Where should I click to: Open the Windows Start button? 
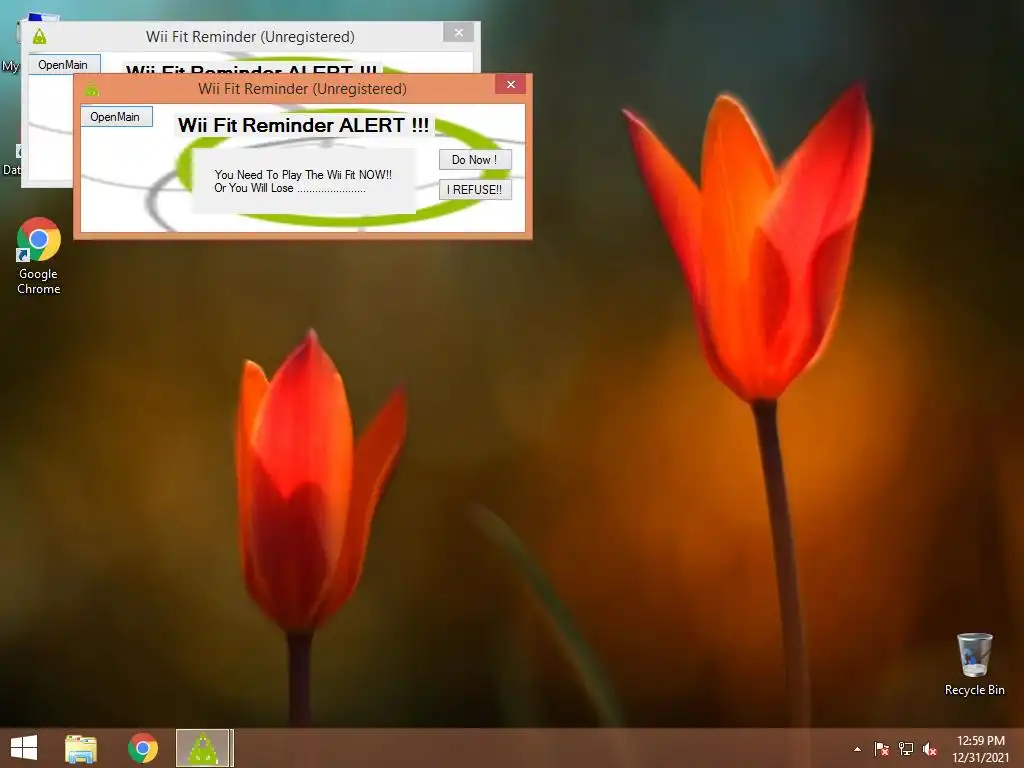(24, 748)
